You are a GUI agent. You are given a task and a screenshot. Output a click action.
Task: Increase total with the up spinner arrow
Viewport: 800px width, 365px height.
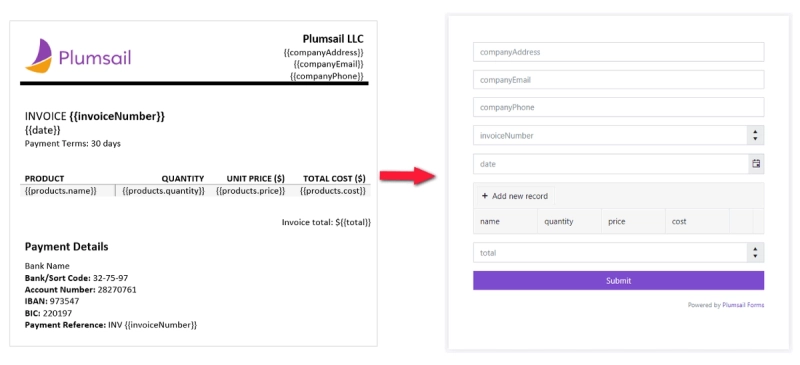click(756, 249)
